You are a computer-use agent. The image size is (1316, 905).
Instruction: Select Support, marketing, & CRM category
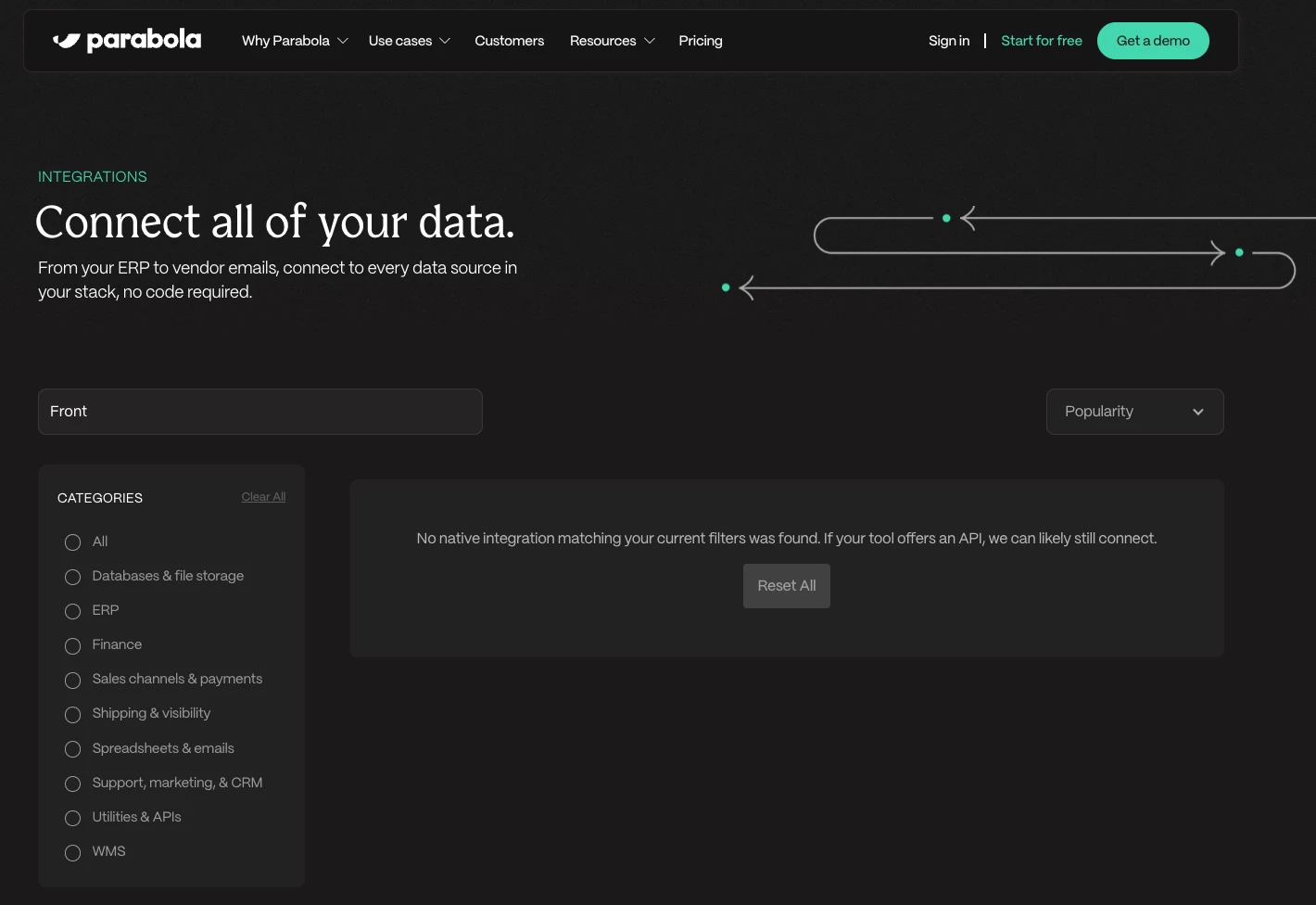163,783
